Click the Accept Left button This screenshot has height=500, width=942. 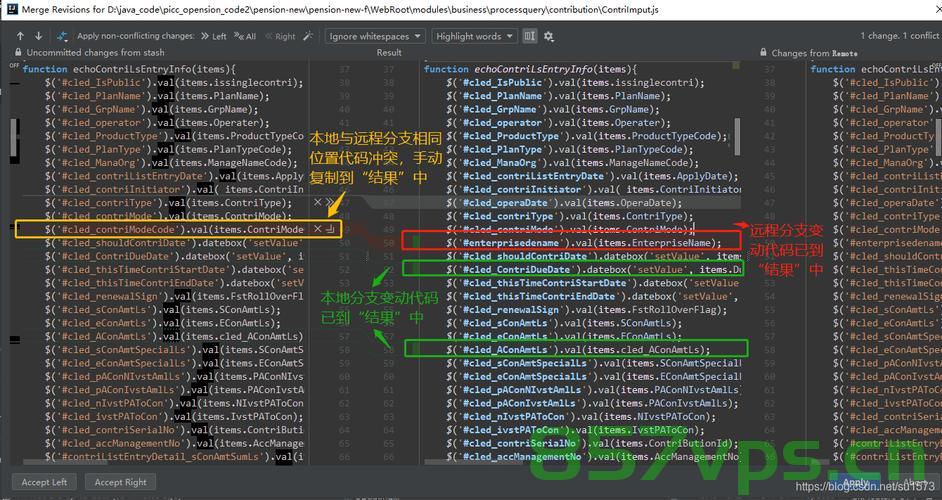click(44, 482)
